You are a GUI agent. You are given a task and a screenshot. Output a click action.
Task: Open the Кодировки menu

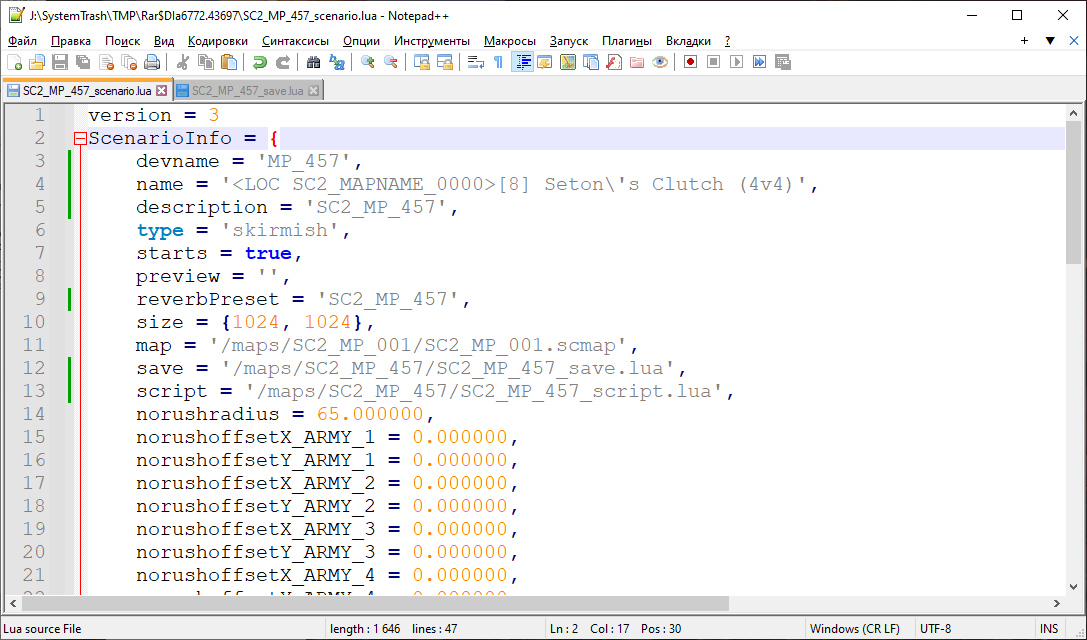click(218, 41)
